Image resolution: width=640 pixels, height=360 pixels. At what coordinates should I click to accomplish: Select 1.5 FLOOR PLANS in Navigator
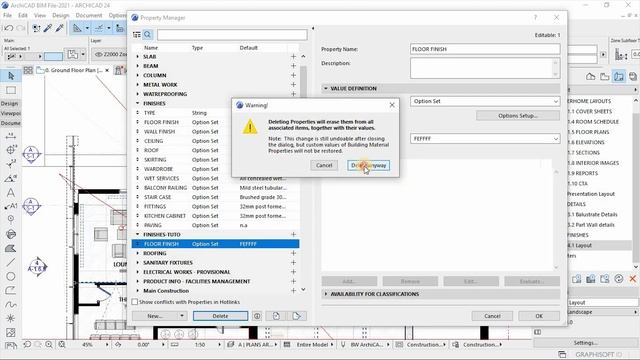588,132
